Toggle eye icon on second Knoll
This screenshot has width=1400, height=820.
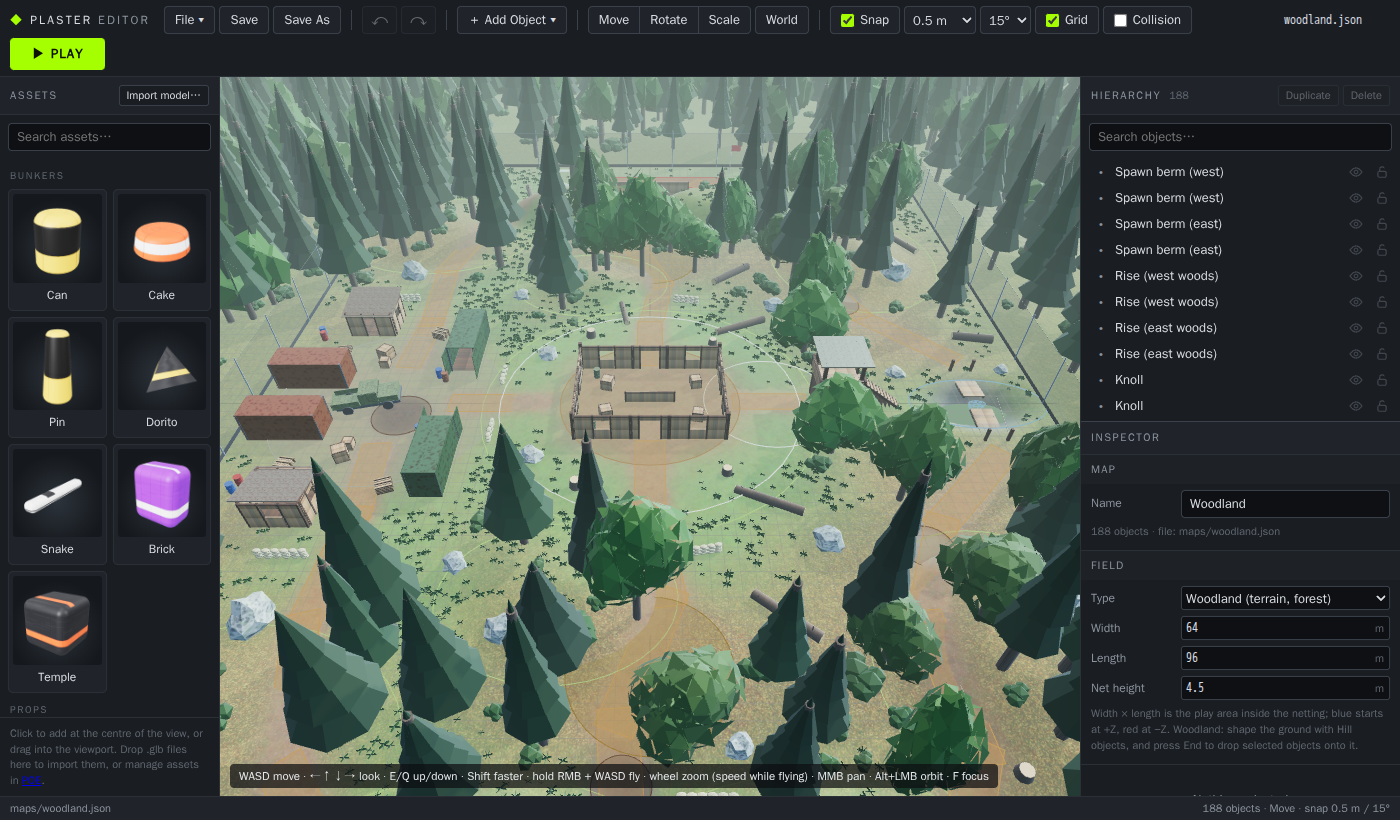(1356, 406)
